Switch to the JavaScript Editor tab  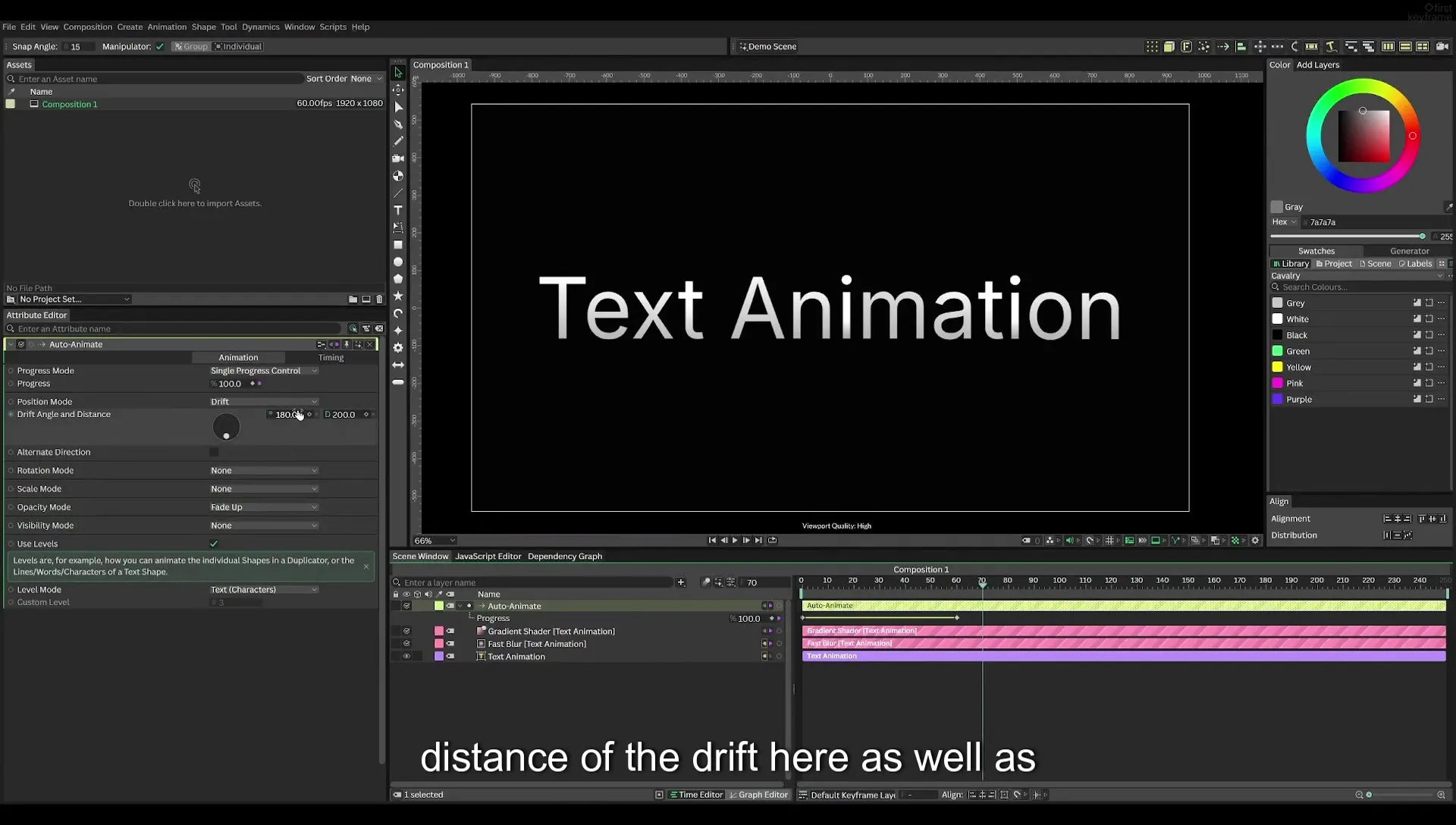pos(488,557)
